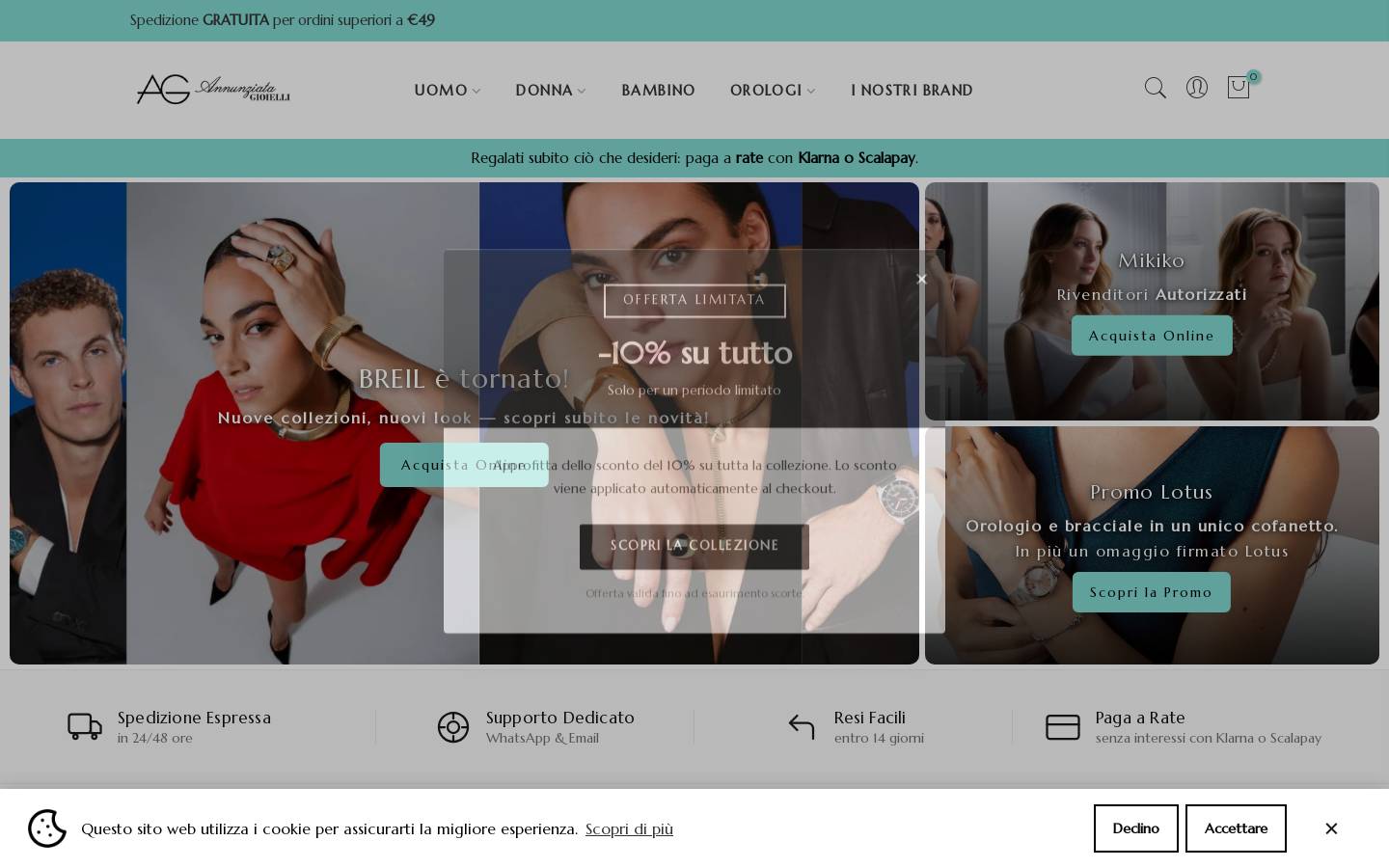Click the Annunziata Gioielli logo
The image size is (1389, 868).
click(213, 90)
